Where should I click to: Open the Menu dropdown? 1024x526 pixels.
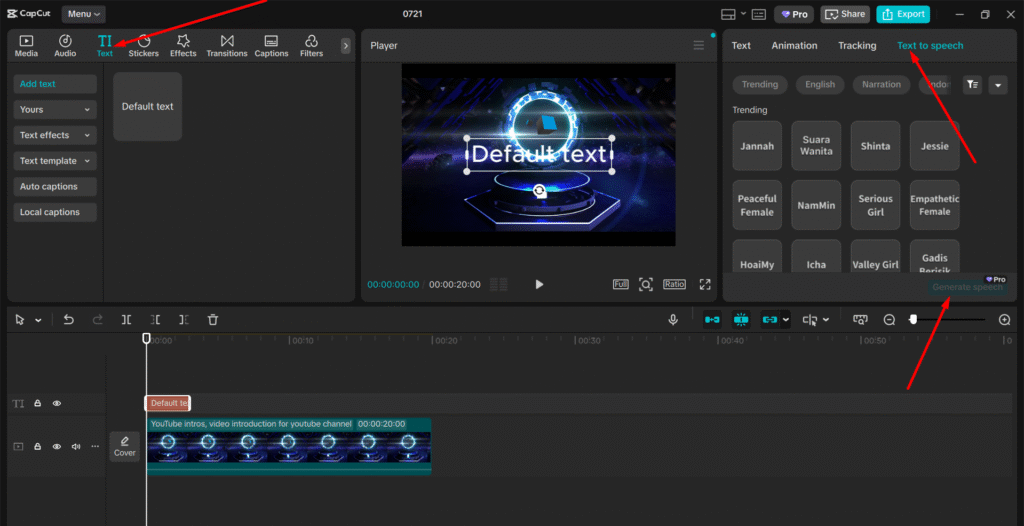pyautogui.click(x=84, y=14)
